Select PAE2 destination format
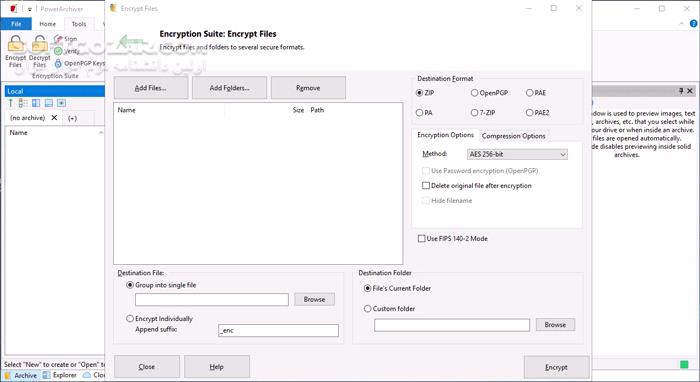The width and height of the screenshot is (700, 382). [529, 113]
